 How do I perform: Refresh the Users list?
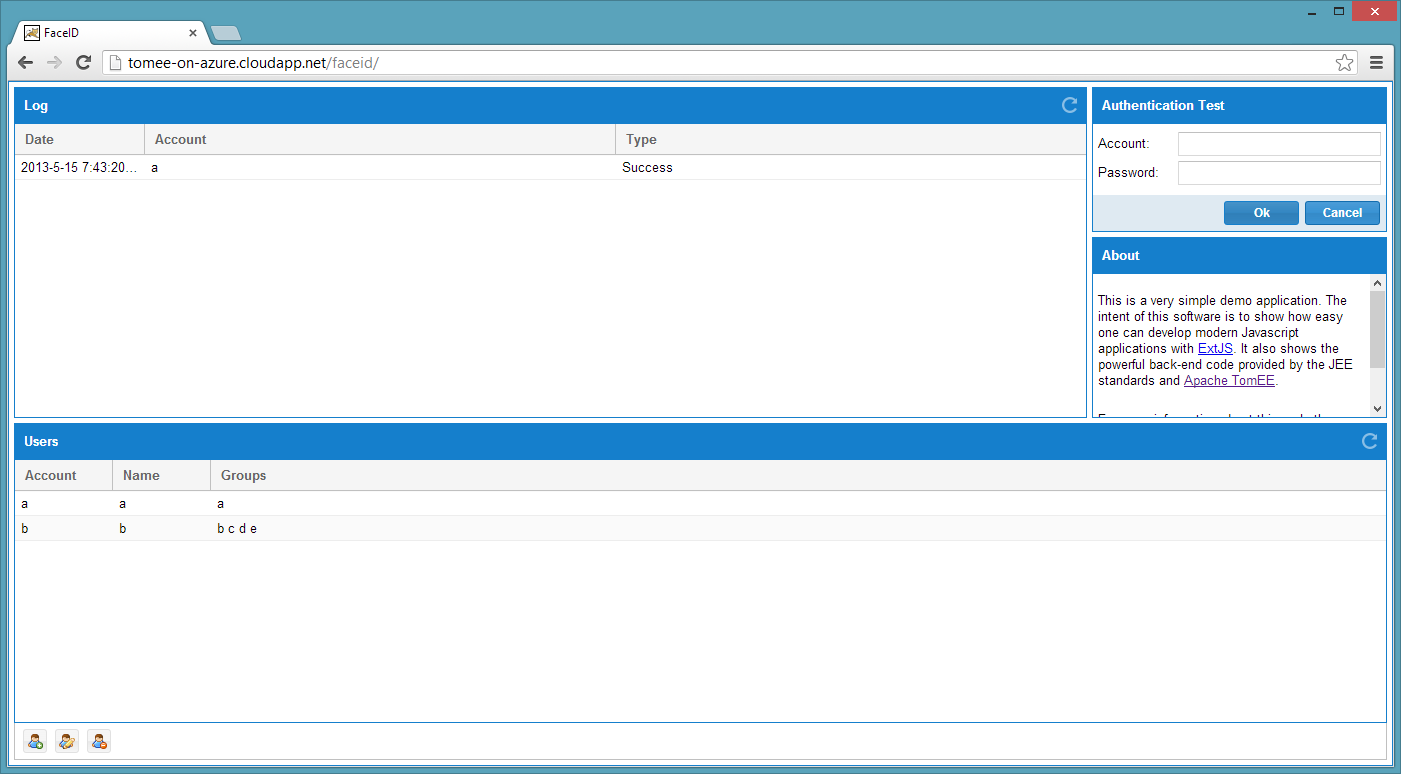[x=1368, y=441]
